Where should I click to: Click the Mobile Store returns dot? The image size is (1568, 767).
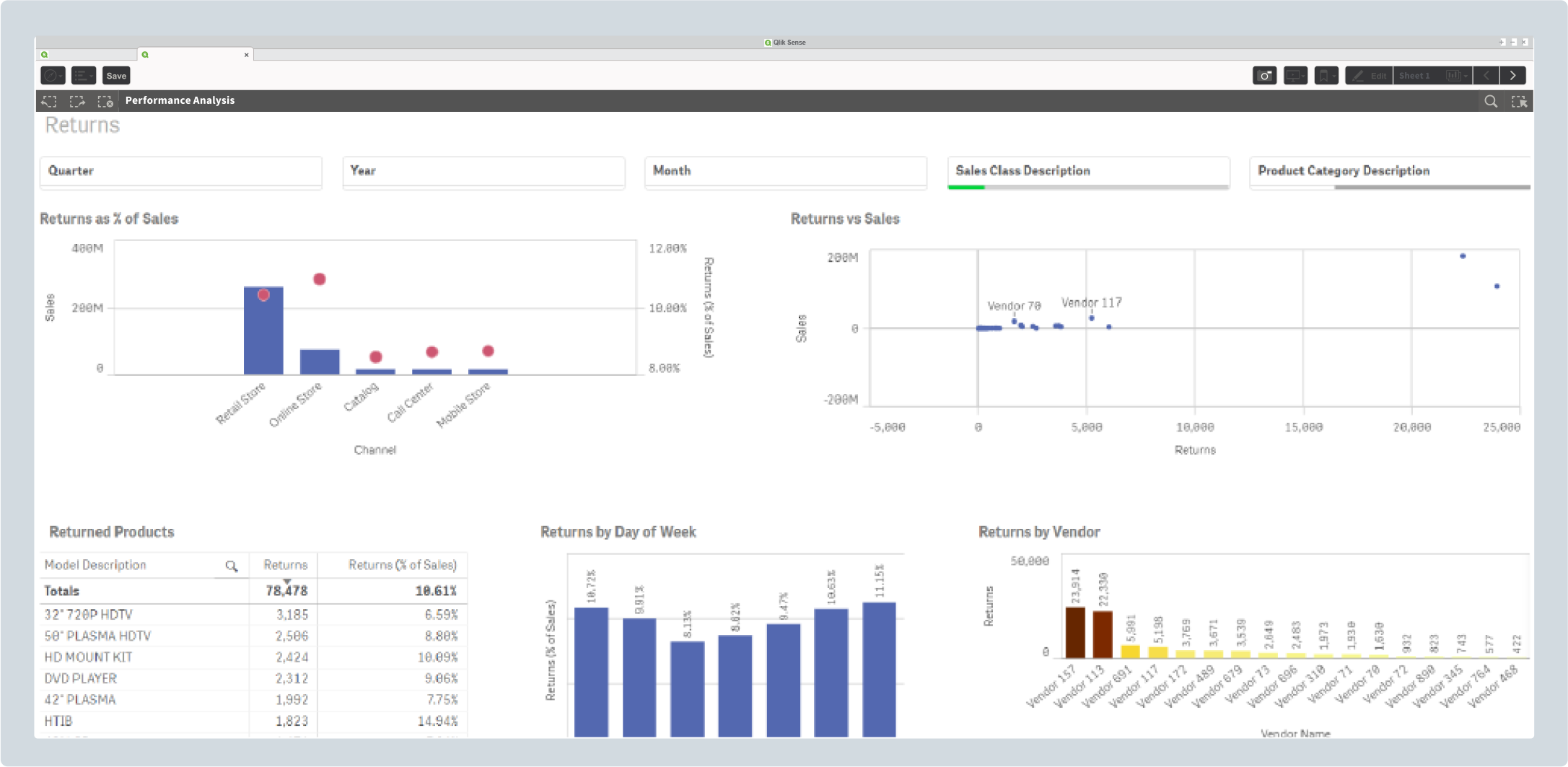tap(489, 351)
